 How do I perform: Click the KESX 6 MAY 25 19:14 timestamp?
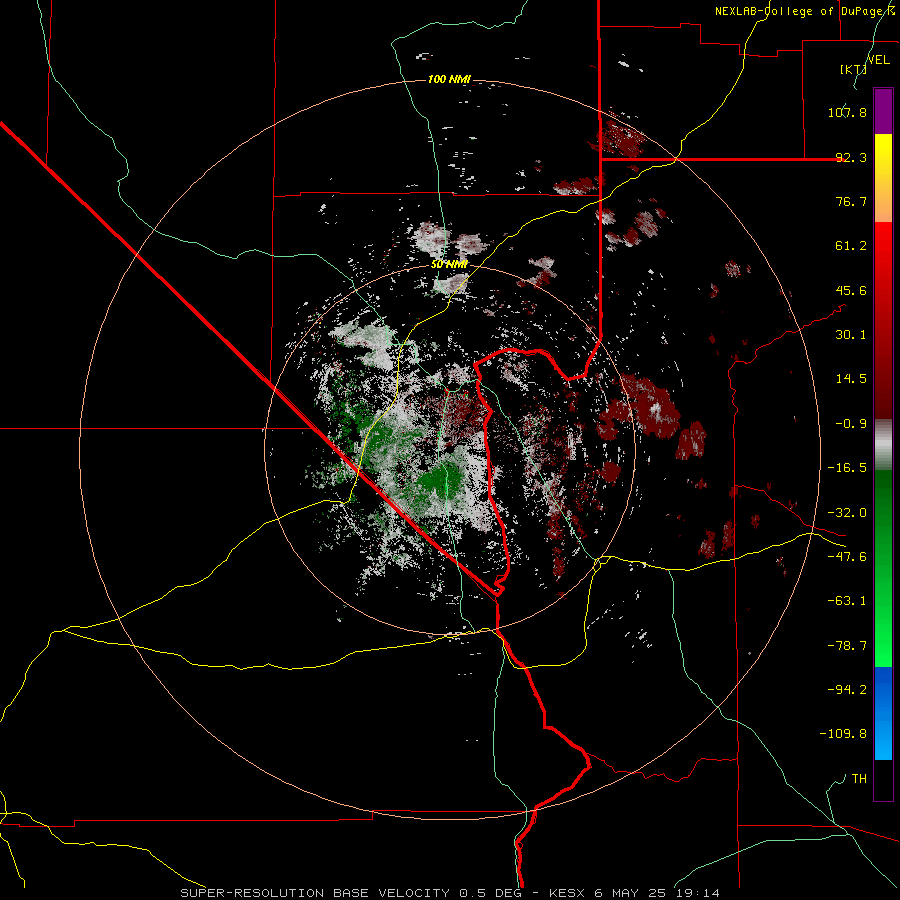[634, 893]
